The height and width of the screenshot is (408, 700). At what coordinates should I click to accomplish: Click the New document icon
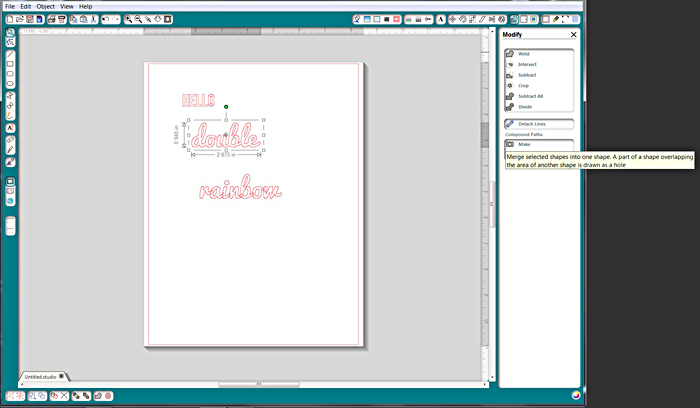[10, 19]
